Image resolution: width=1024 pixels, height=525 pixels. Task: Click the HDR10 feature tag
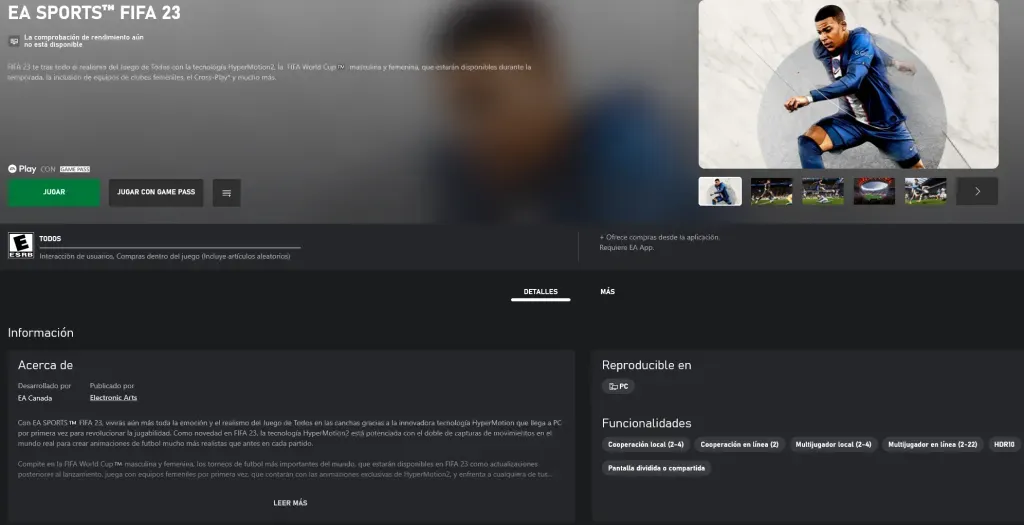point(1003,444)
